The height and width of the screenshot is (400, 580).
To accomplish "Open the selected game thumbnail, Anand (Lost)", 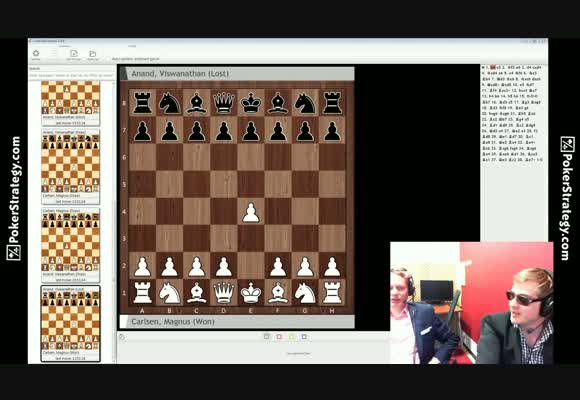I will click(70, 323).
